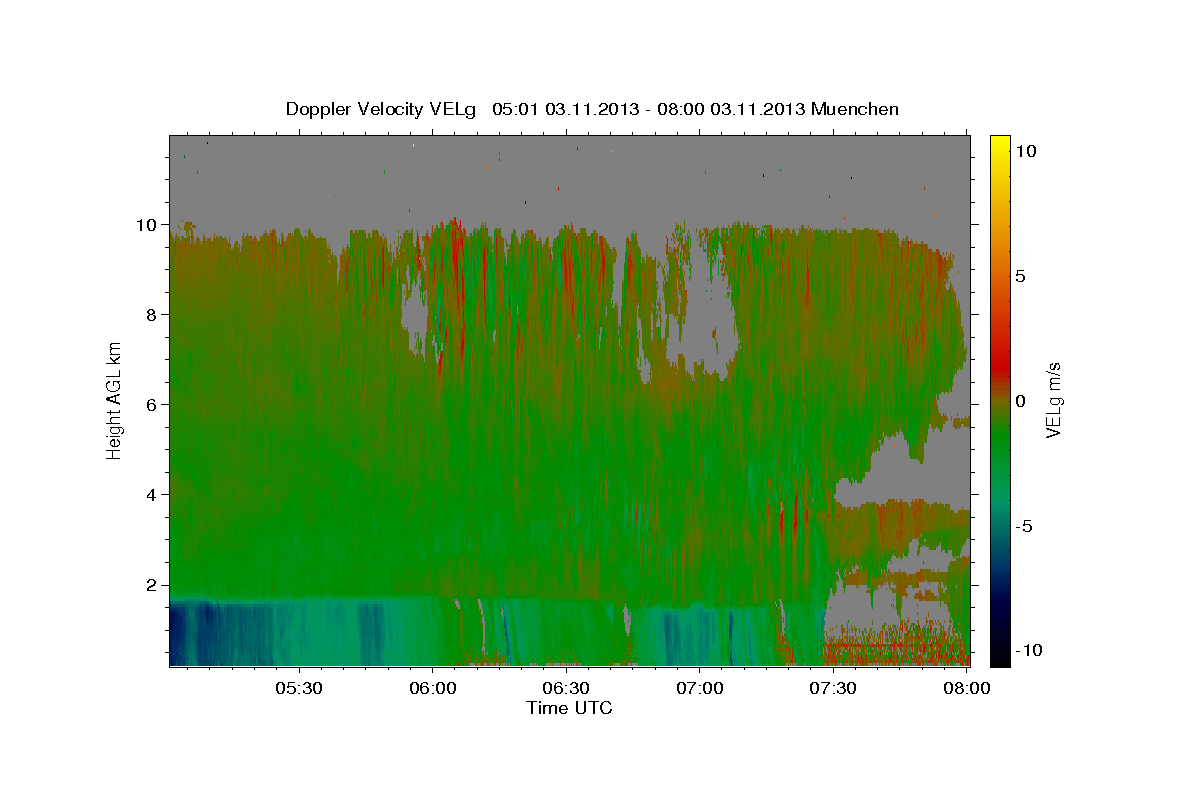
Task: Select the '07:00' time axis label
Action: [699, 688]
